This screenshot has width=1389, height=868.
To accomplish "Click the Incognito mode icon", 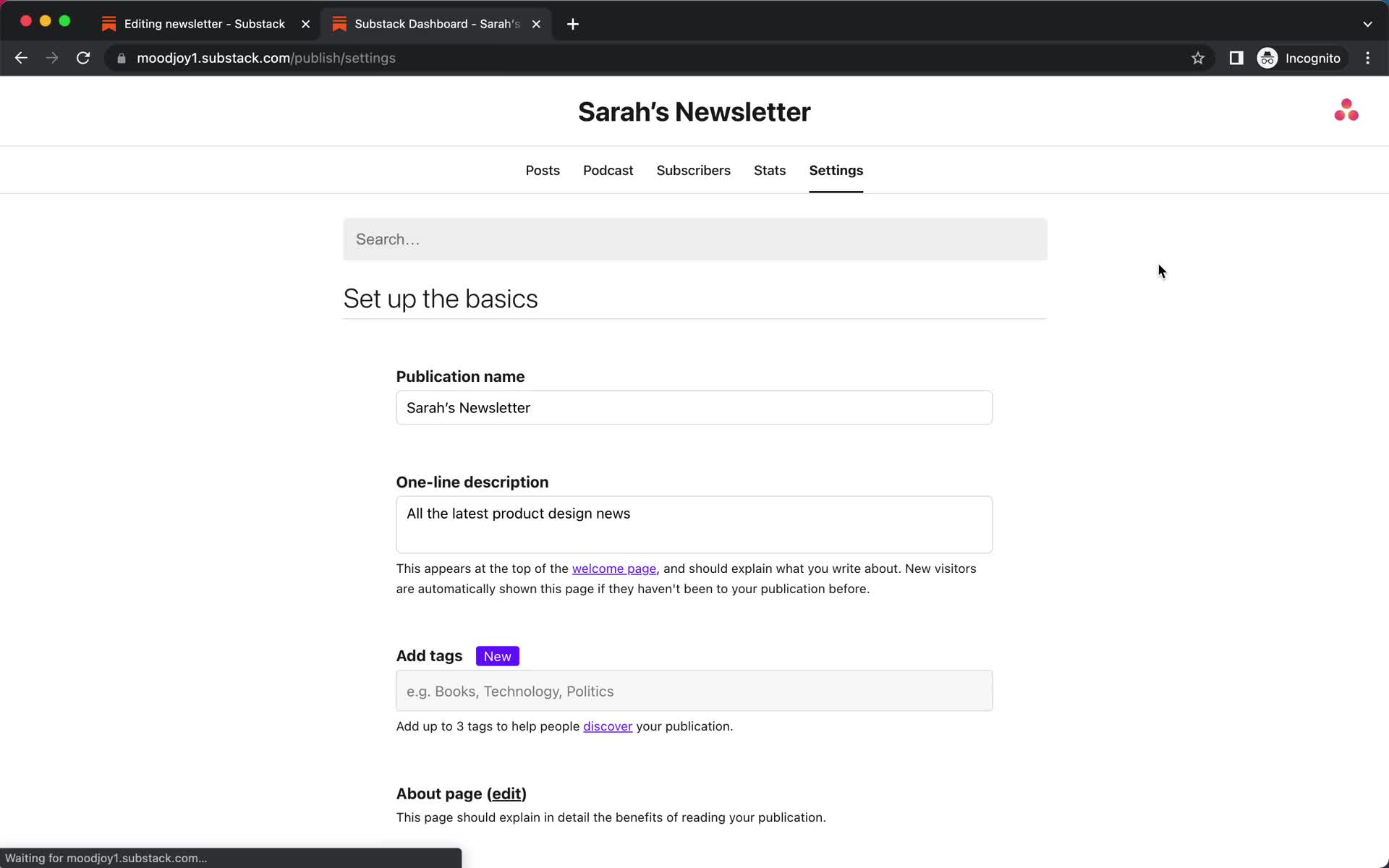I will [1269, 58].
